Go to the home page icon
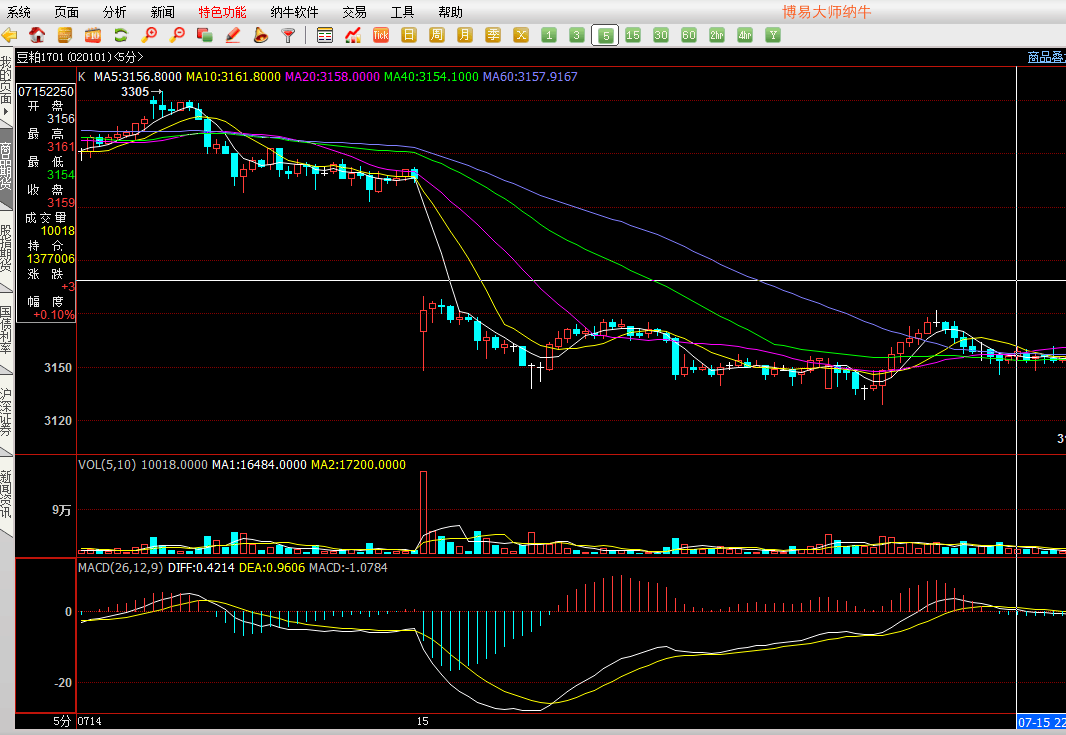The image size is (1066, 735). [x=37, y=35]
